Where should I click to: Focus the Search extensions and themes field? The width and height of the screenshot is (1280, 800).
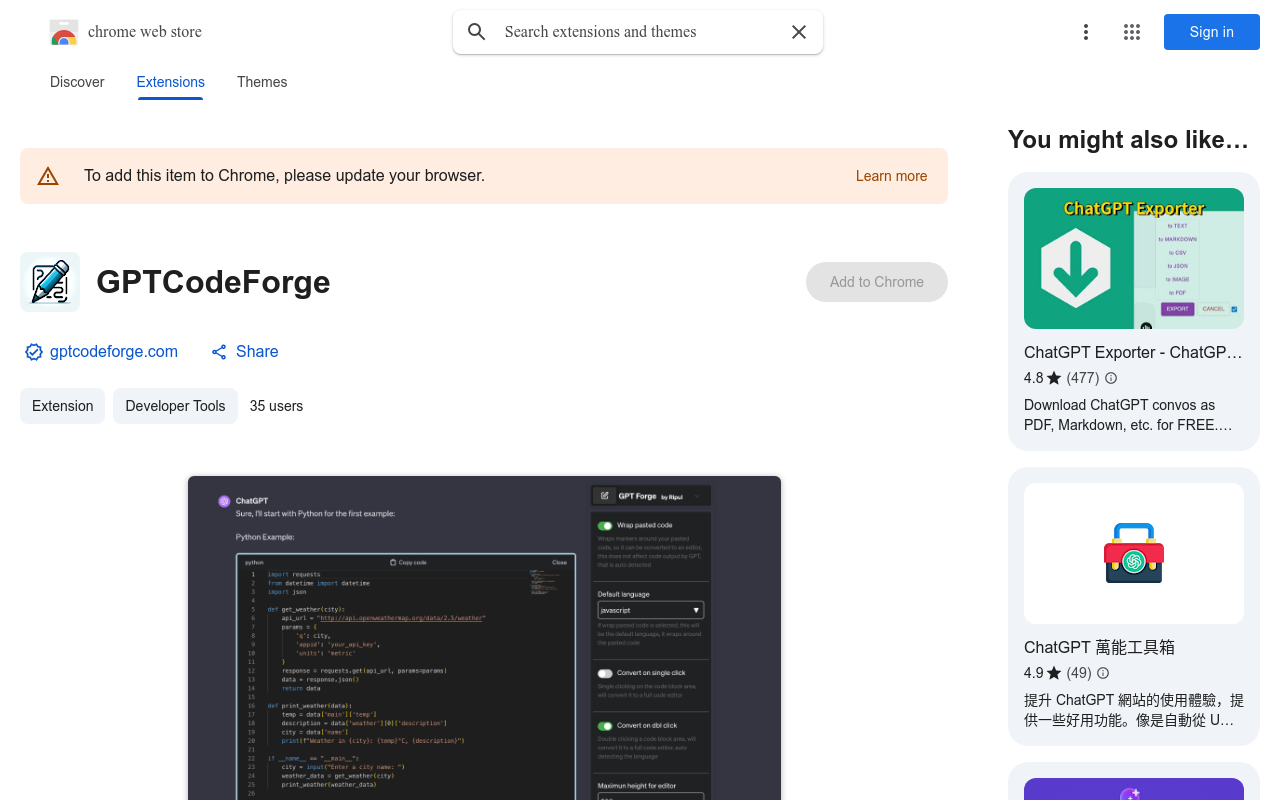coord(640,32)
